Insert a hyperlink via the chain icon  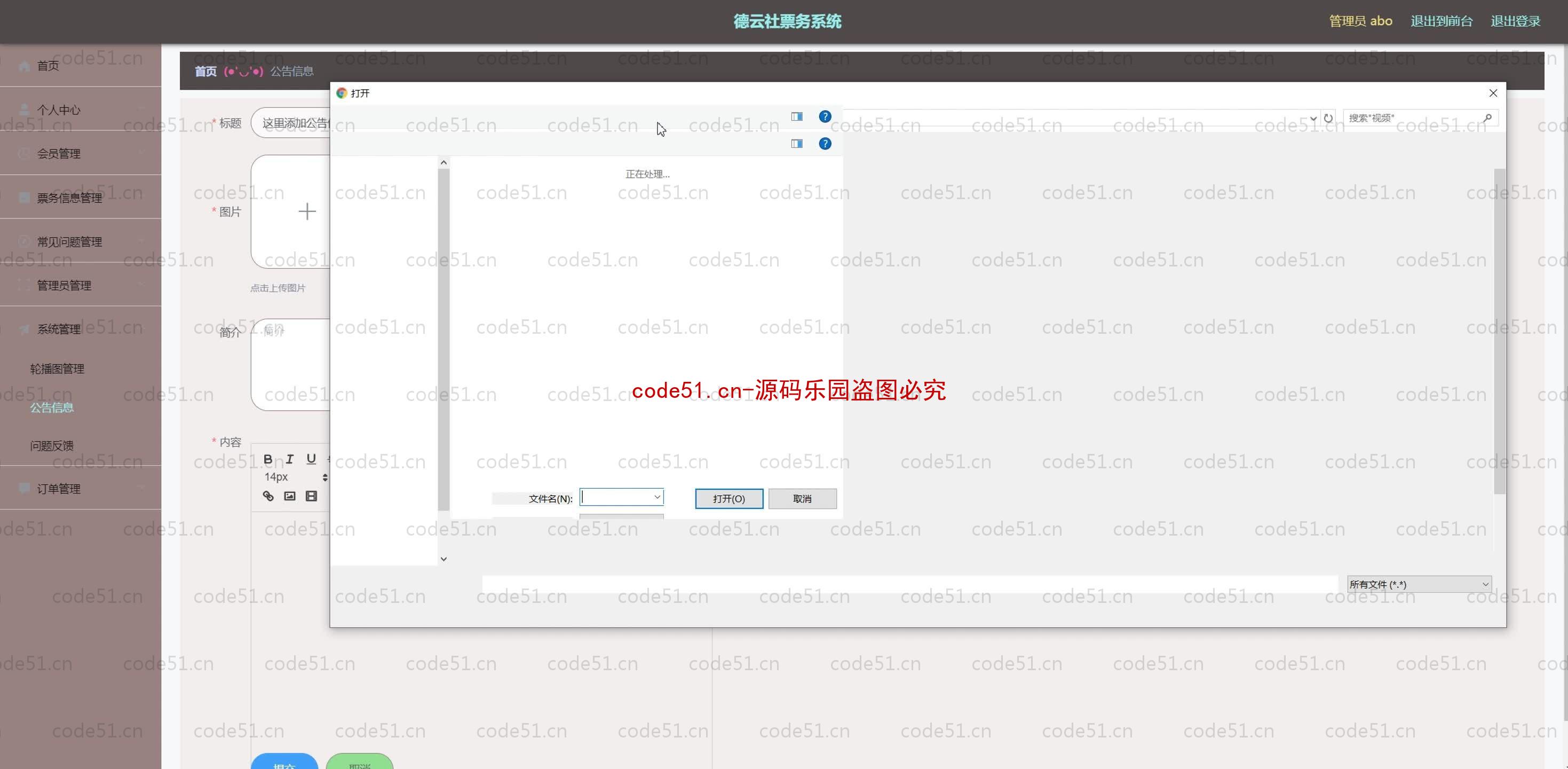point(268,496)
